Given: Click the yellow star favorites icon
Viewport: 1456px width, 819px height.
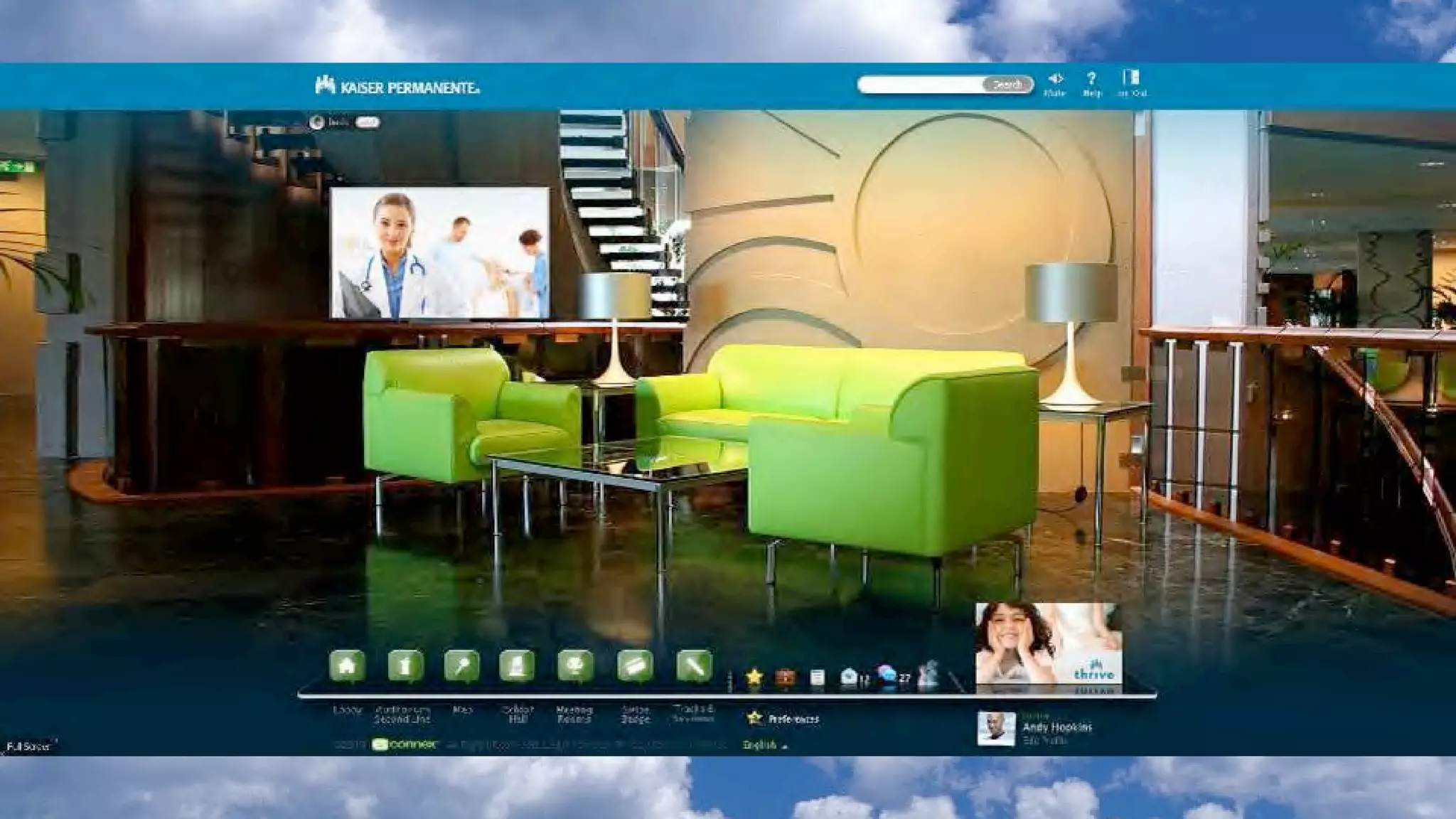Looking at the screenshot, I should tap(754, 677).
